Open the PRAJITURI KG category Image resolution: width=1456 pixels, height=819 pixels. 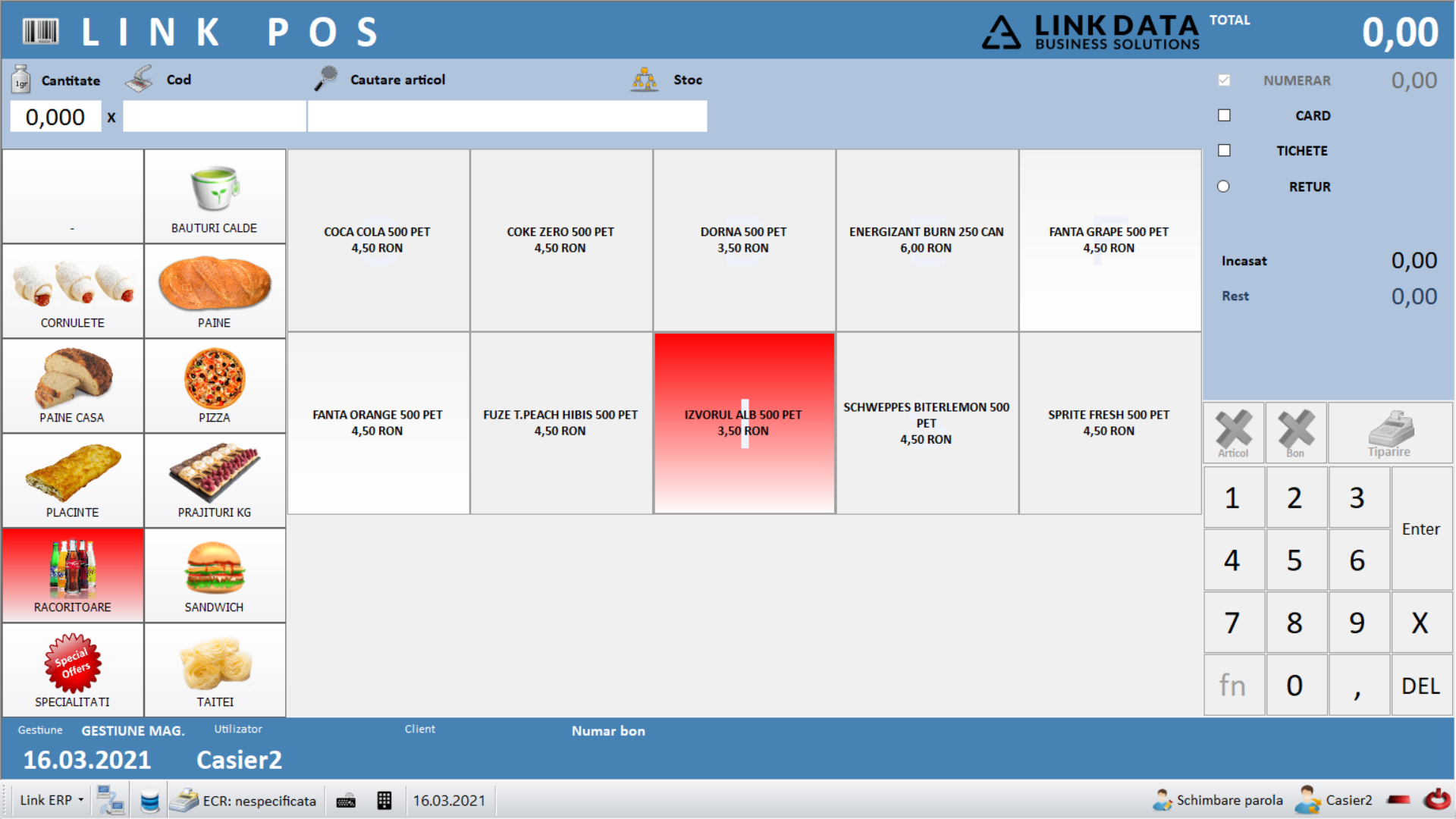click(215, 481)
